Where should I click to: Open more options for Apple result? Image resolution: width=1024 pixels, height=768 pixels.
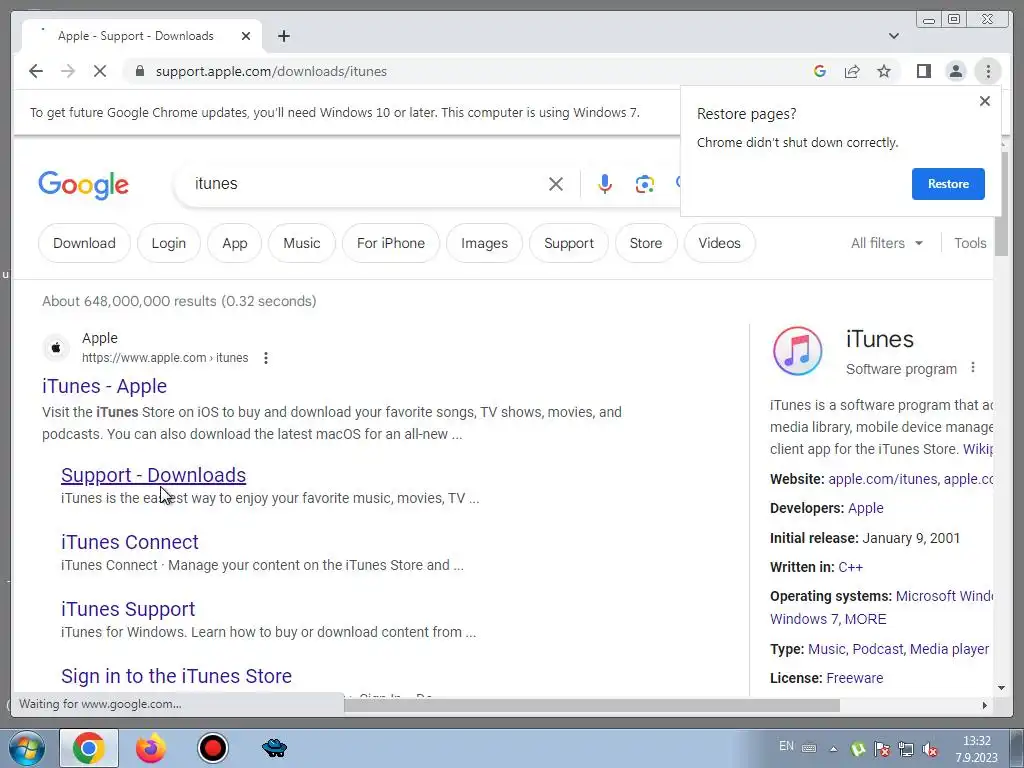pos(266,358)
